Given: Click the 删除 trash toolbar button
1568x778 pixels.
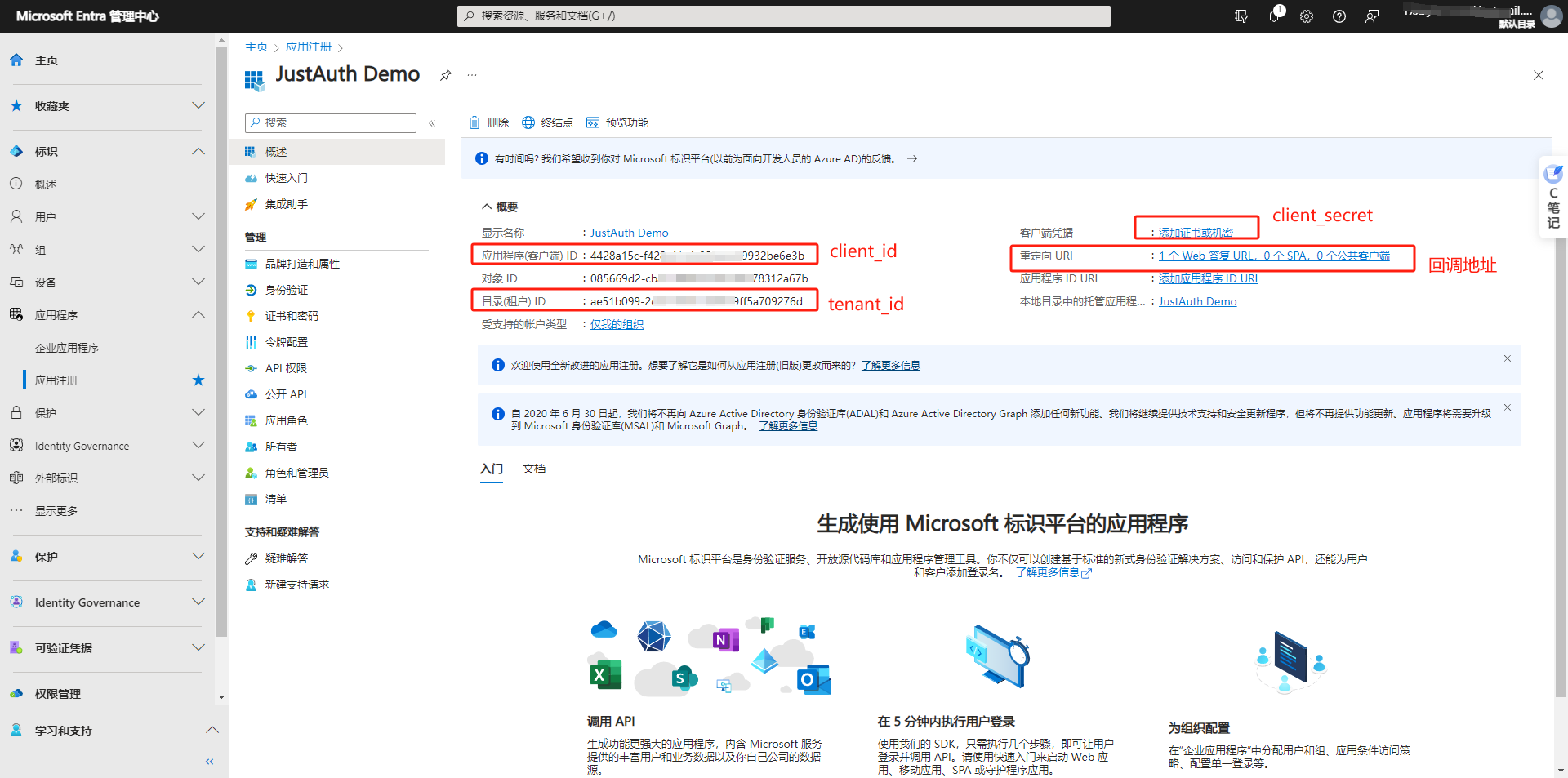Looking at the screenshot, I should click(x=488, y=122).
